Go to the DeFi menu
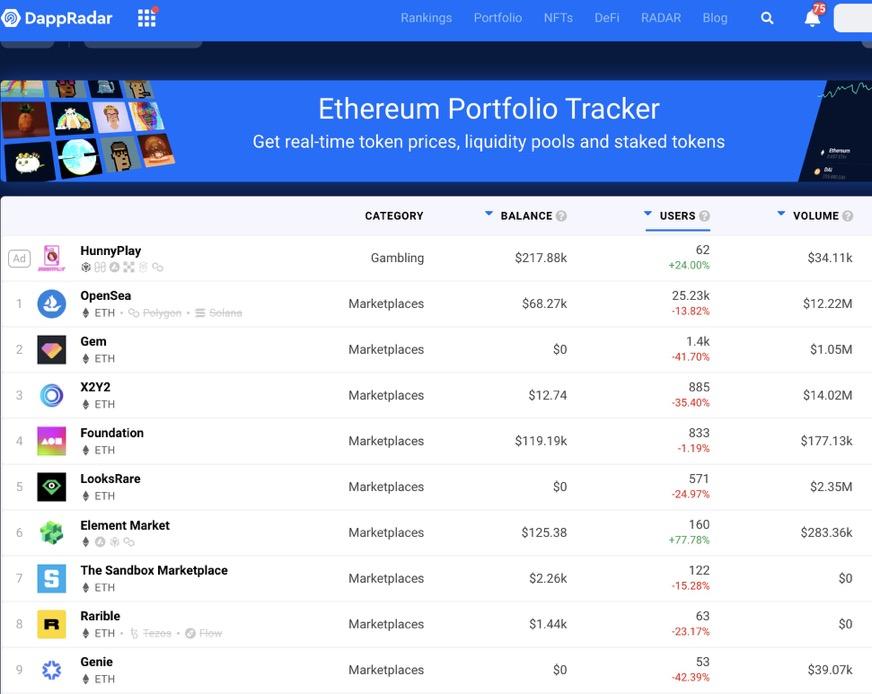The height and width of the screenshot is (694, 872). [607, 18]
